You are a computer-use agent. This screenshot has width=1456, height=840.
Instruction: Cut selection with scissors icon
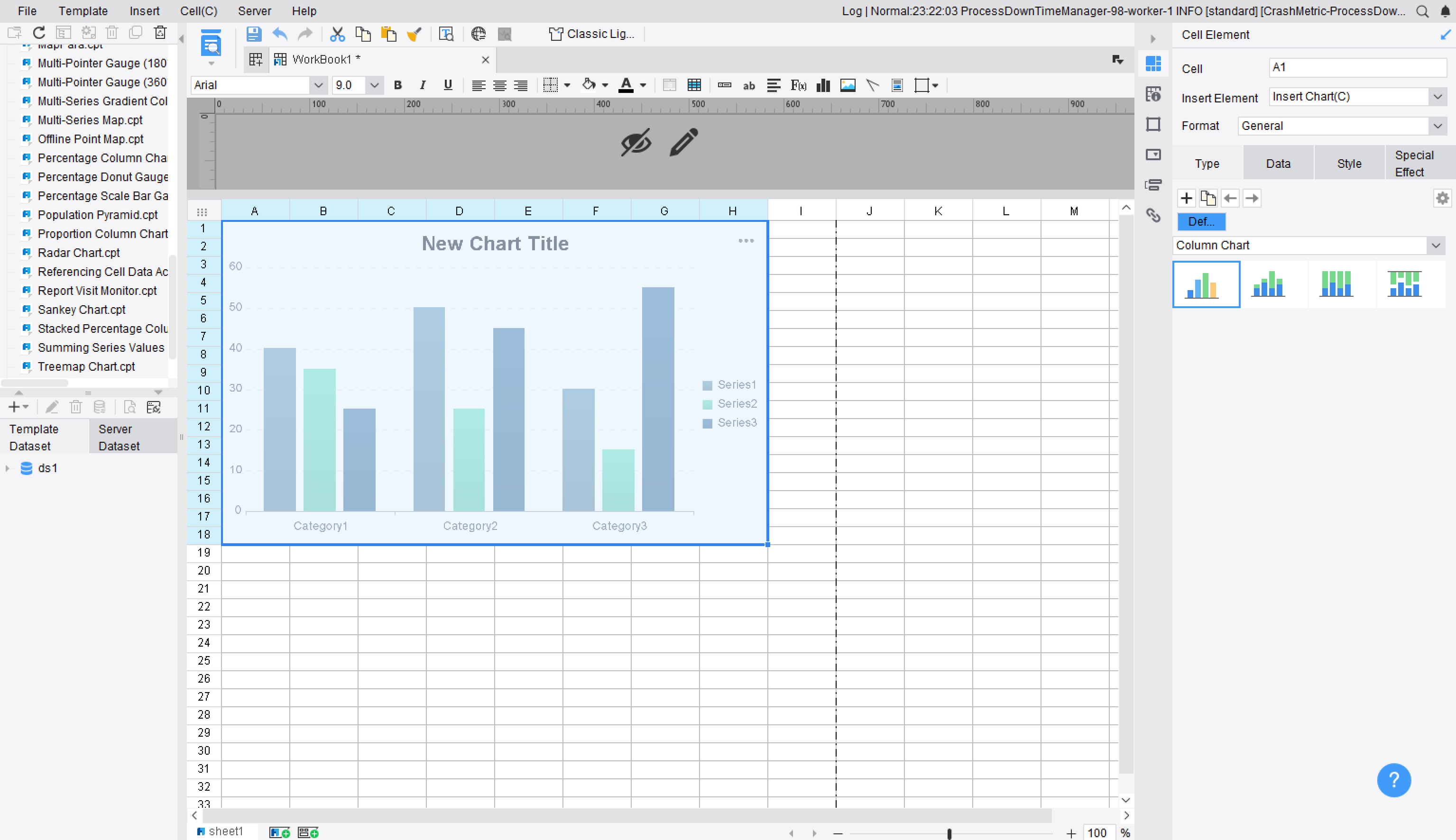tap(337, 34)
